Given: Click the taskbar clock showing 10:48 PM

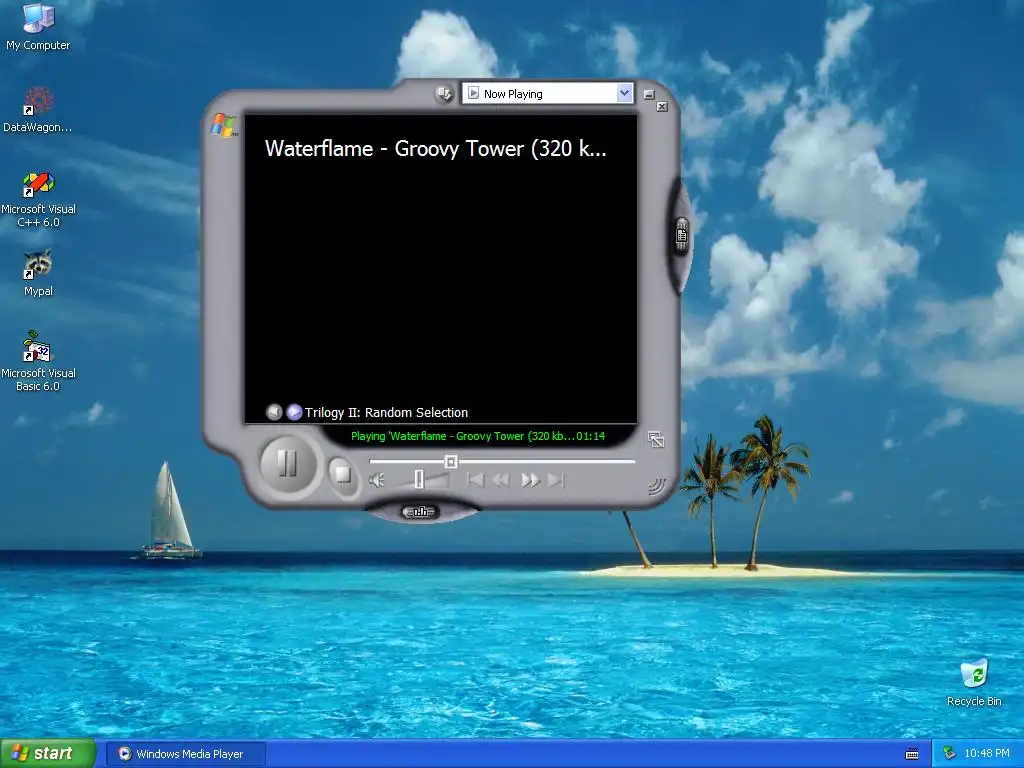Looking at the screenshot, I should click(x=987, y=754).
